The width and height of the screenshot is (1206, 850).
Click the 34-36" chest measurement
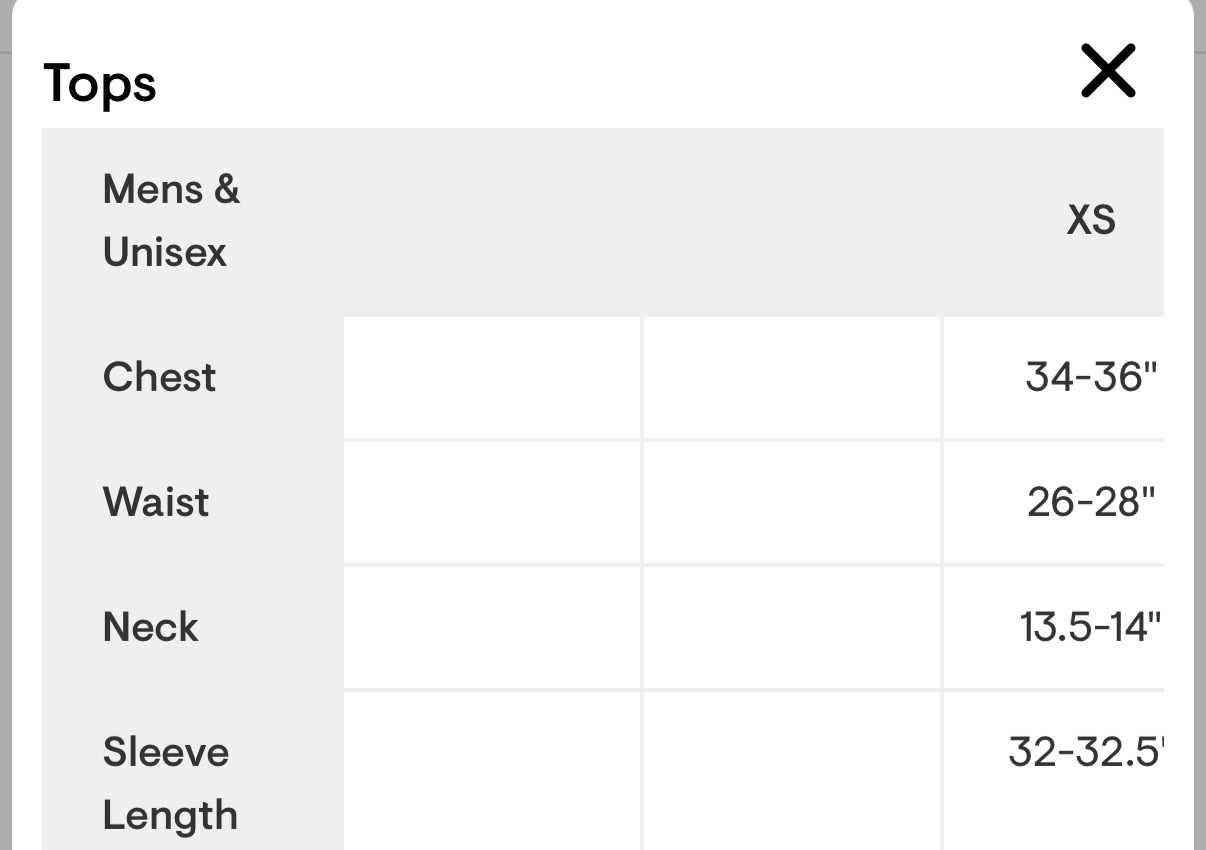[1090, 378]
